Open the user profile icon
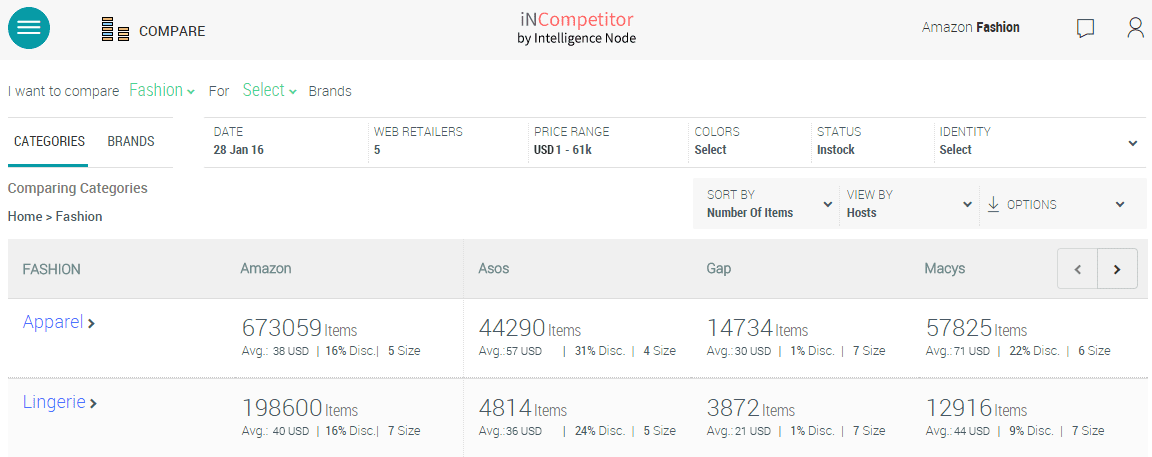This screenshot has height=457, width=1152. click(1135, 28)
